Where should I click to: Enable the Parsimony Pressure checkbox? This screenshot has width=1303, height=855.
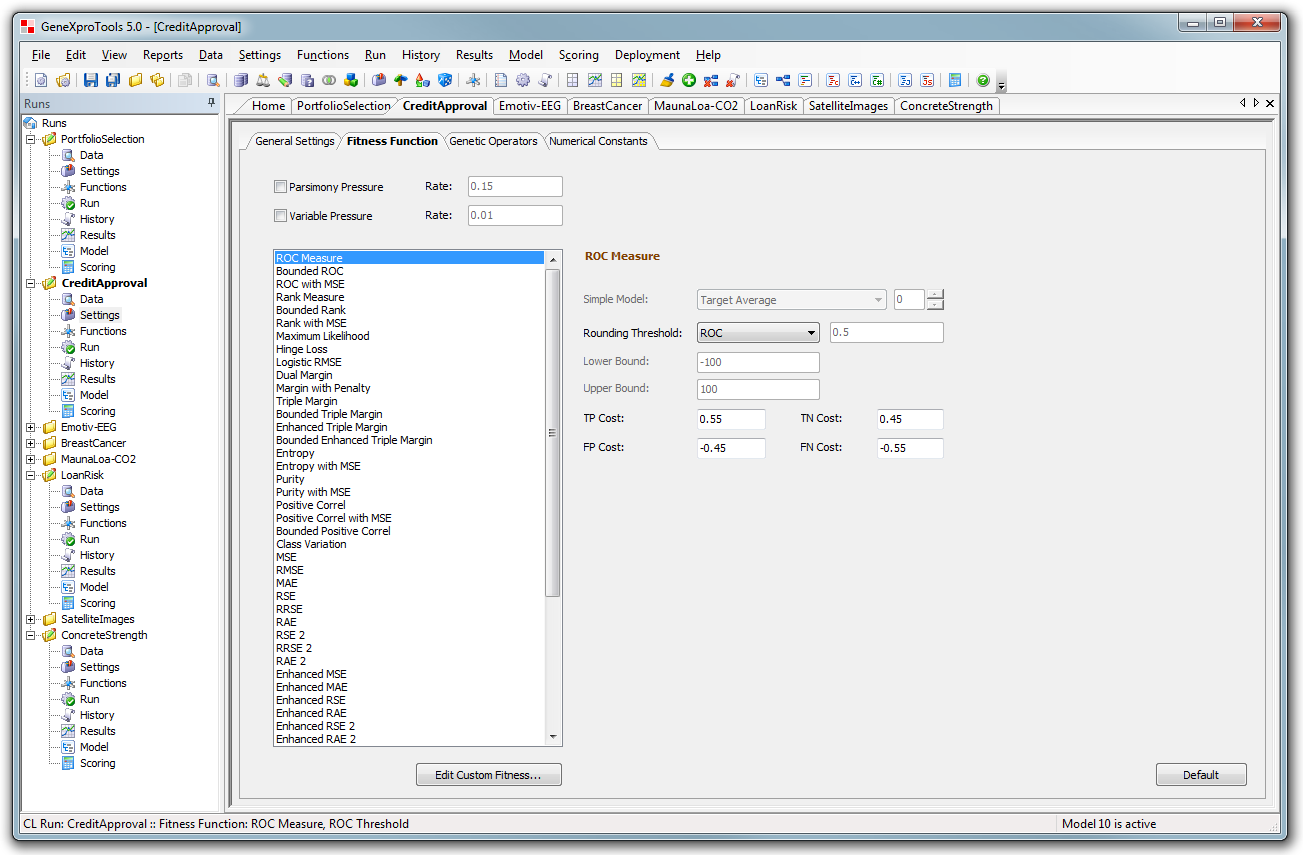click(280, 187)
